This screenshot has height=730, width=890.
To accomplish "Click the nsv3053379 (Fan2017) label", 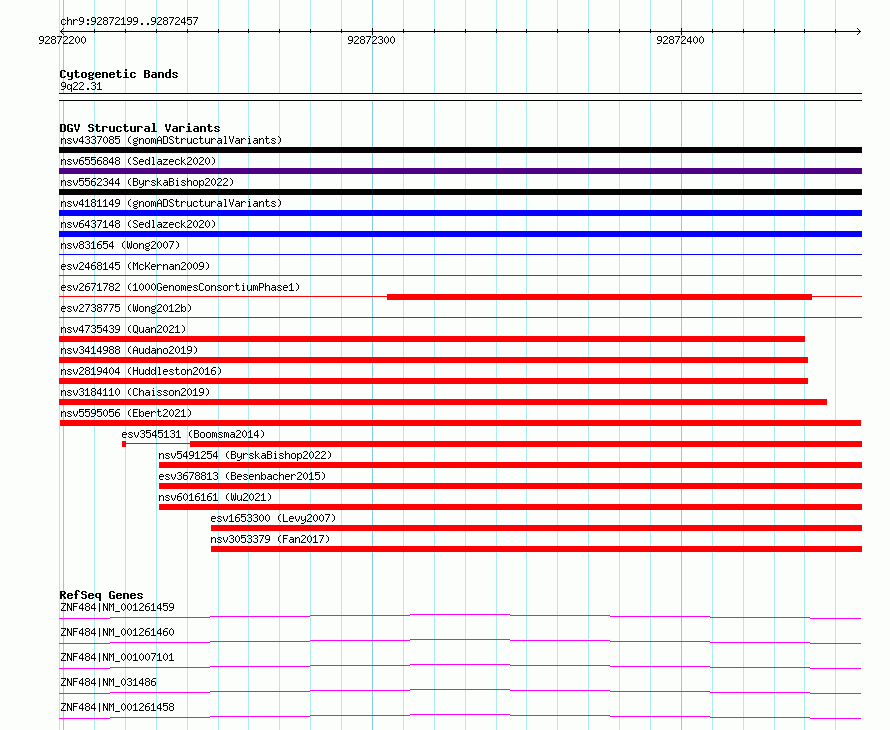I will [270, 539].
